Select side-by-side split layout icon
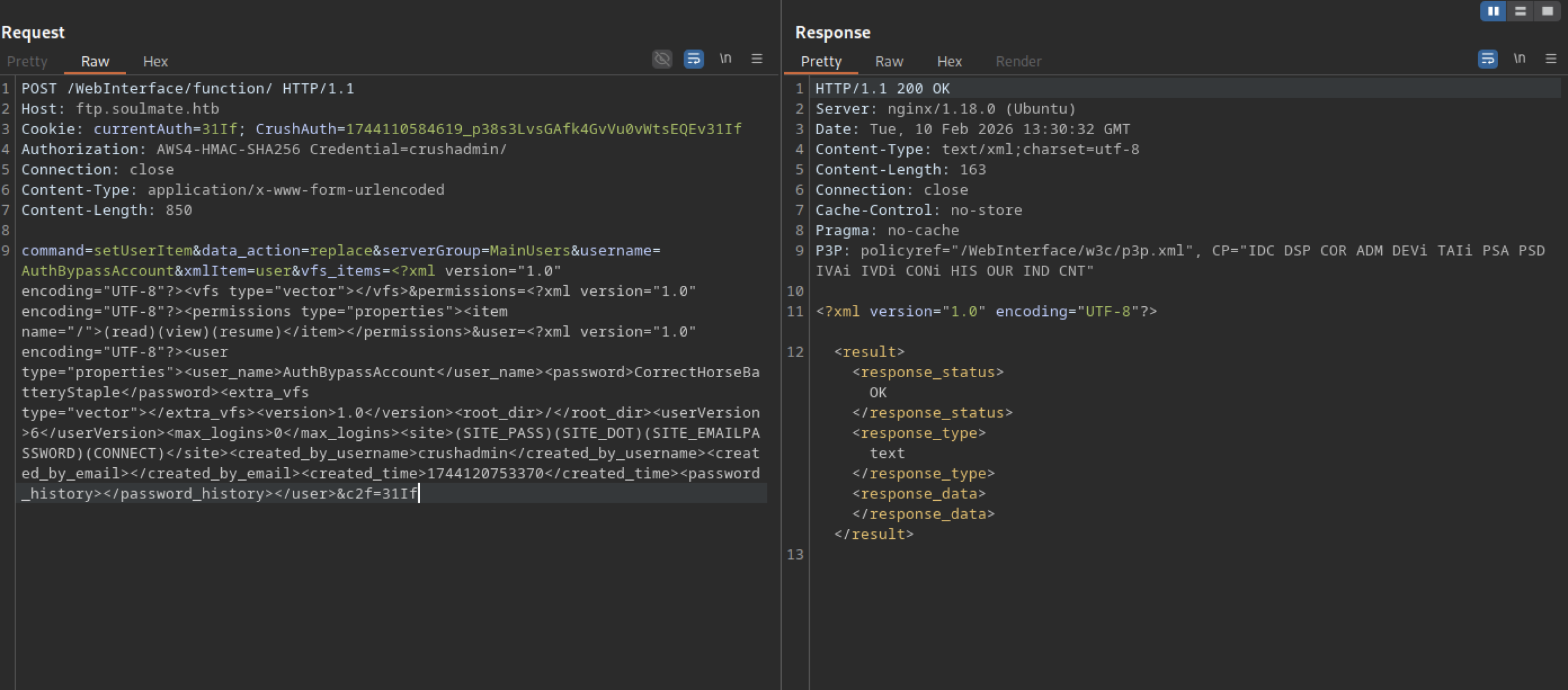1568x690 pixels. click(x=1493, y=11)
